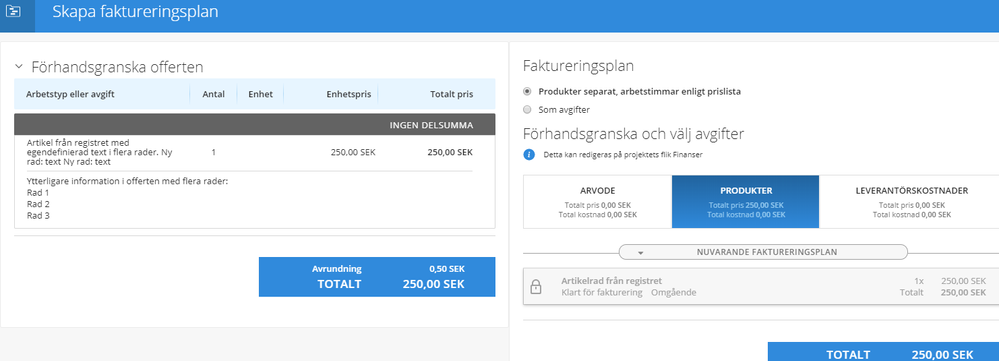Expand Nuvarande faktureringsplan dropdown bar
This screenshot has height=361, width=999.
click(x=763, y=252)
